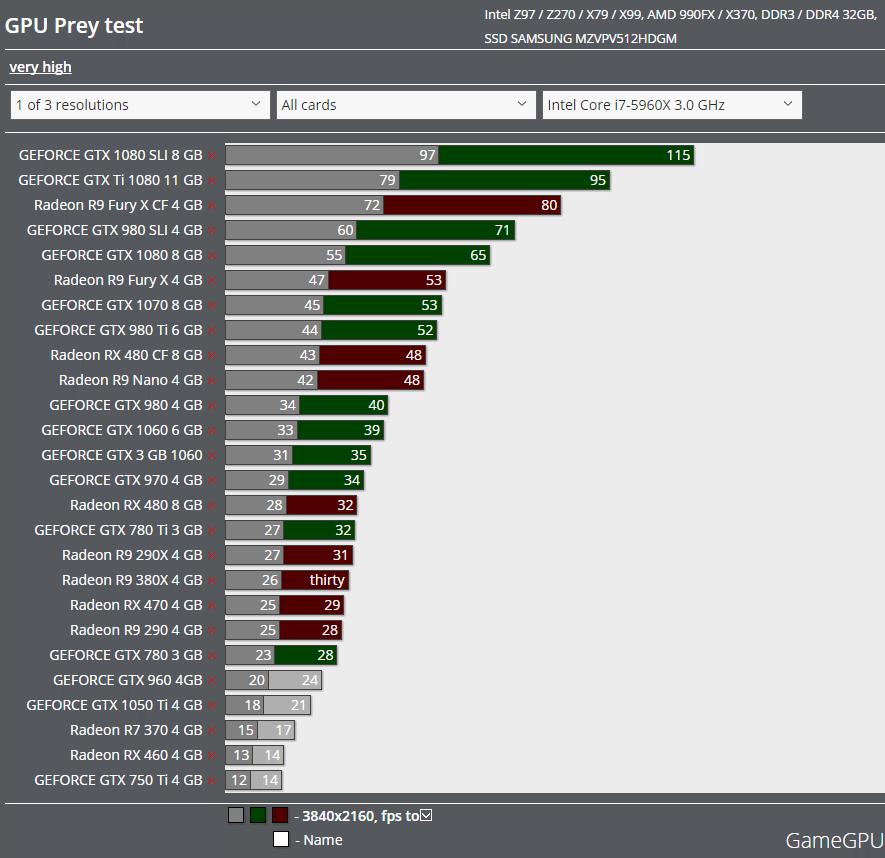Click the red X next to GTX 980 SLI

212,230
